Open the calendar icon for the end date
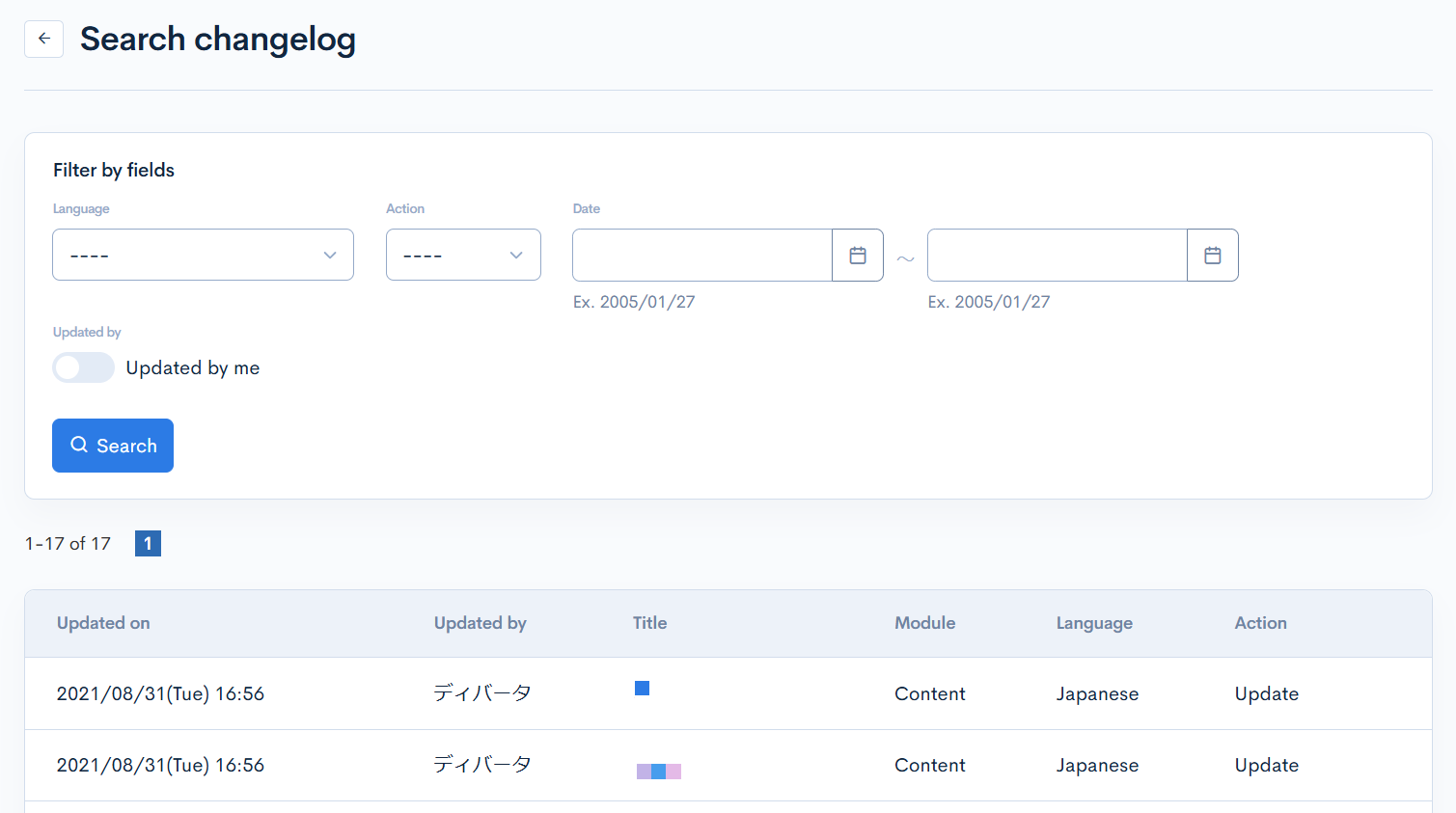Image resolution: width=1456 pixels, height=813 pixels. (1212, 255)
